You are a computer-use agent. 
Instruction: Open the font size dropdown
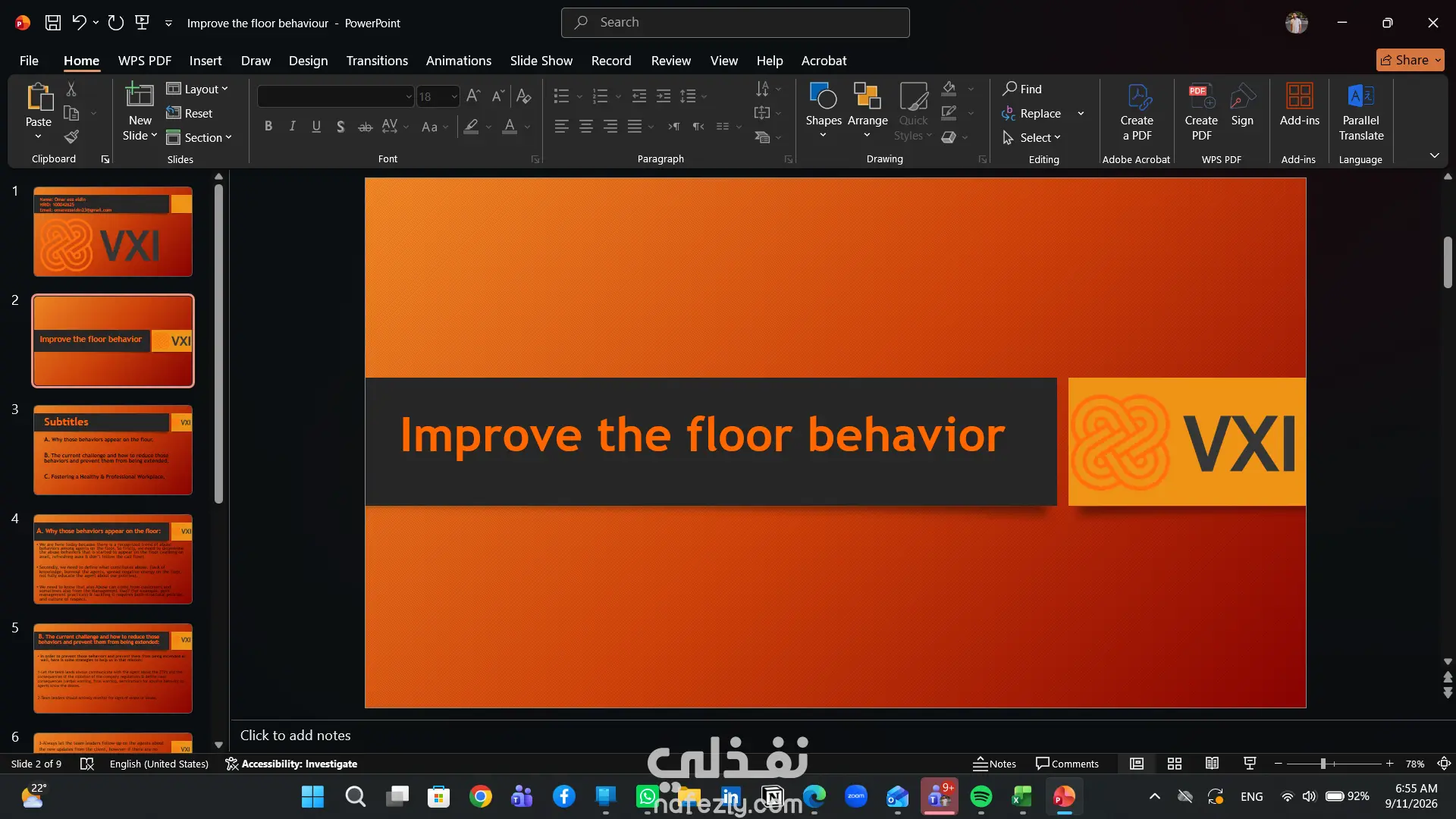point(453,96)
